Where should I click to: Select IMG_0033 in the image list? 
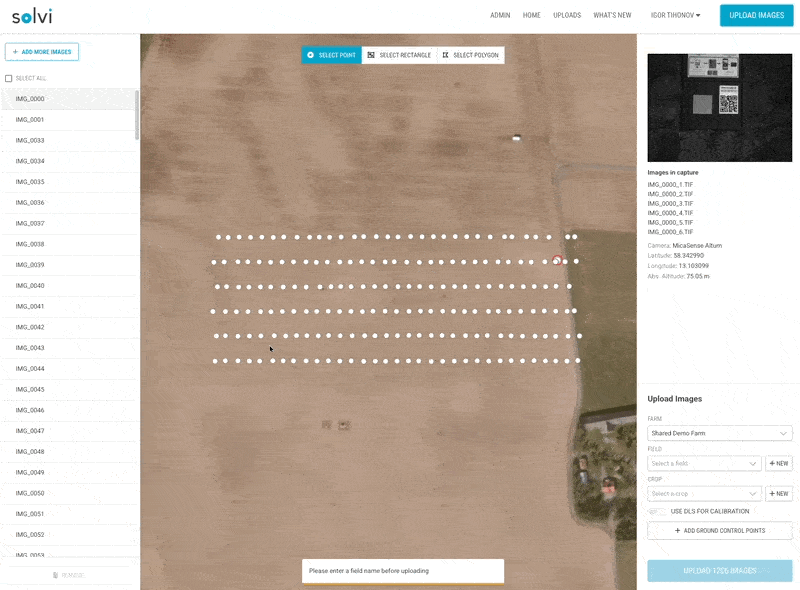click(69, 140)
